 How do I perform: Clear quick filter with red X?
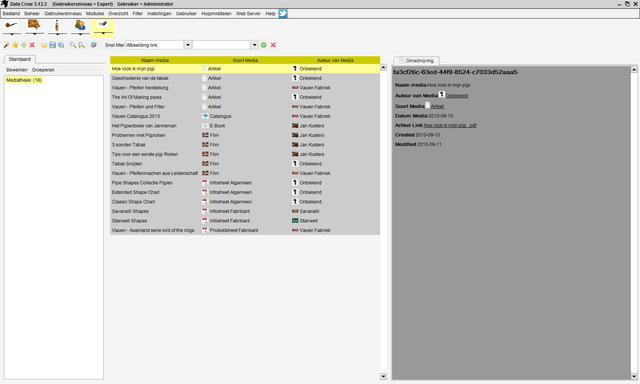tap(273, 45)
